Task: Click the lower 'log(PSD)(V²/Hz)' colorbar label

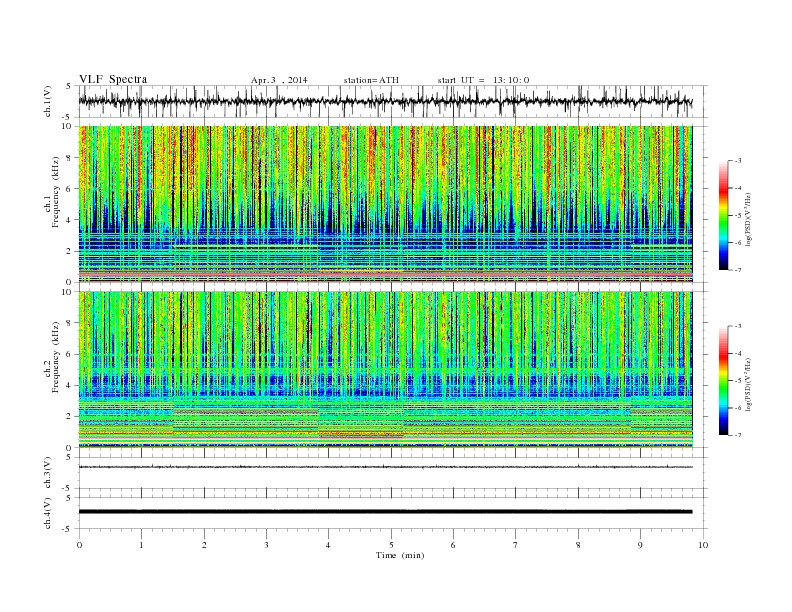Action: pos(748,384)
